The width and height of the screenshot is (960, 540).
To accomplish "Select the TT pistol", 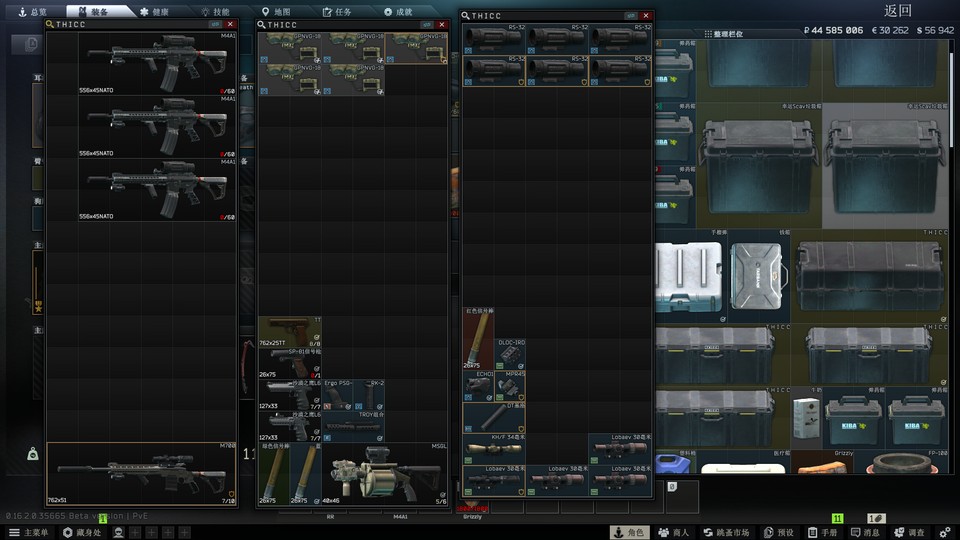I will (x=290, y=332).
